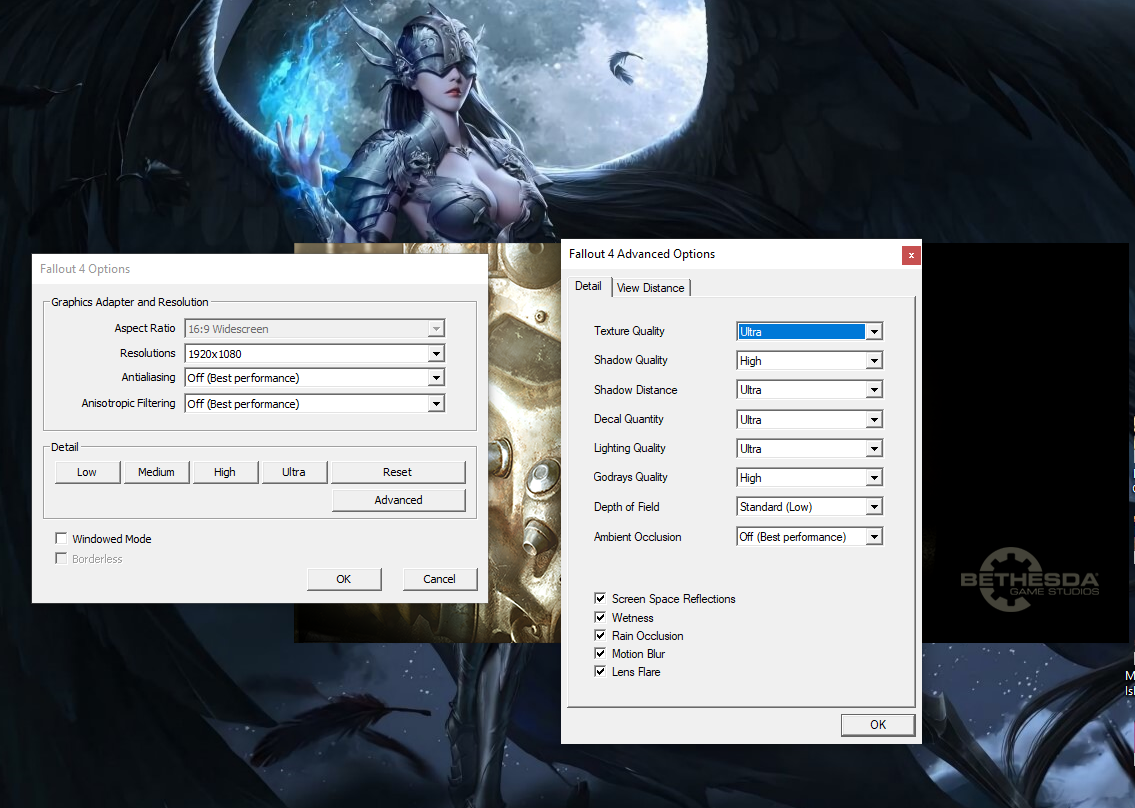1135x808 pixels.
Task: Click the Reset detail button
Action: 397,472
